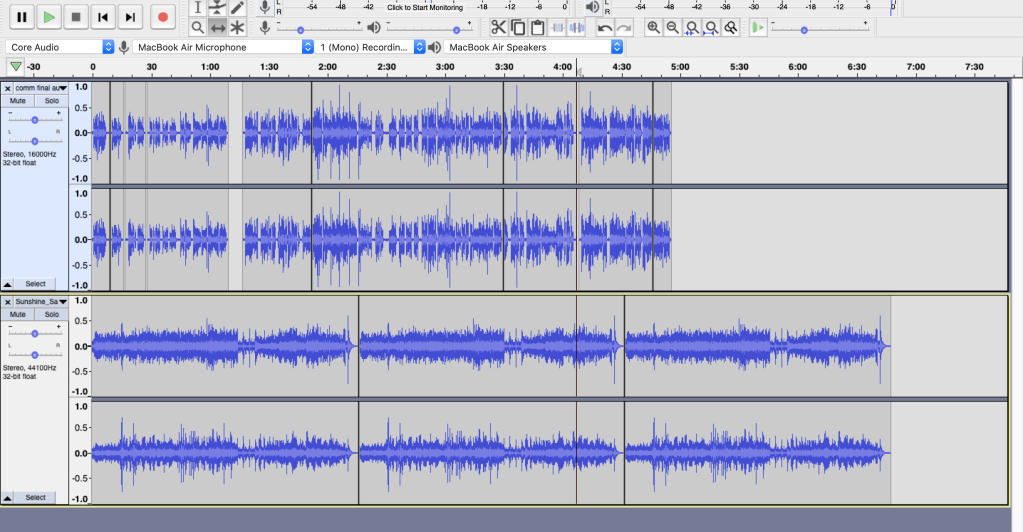The height and width of the screenshot is (532, 1023).
Task: Open the Sunshine track name menu
Action: 41,301
